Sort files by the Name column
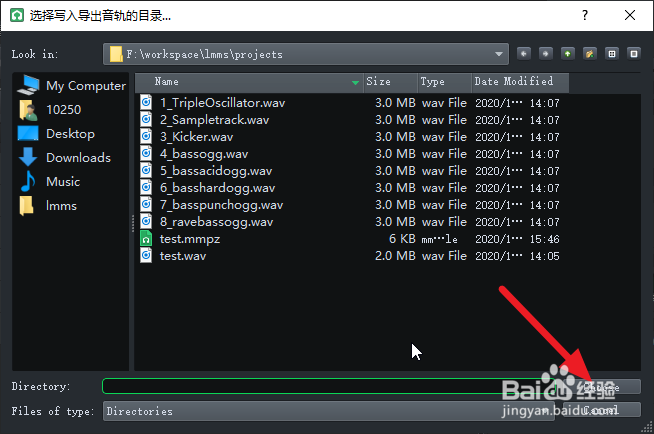The width and height of the screenshot is (654, 434). [x=249, y=82]
